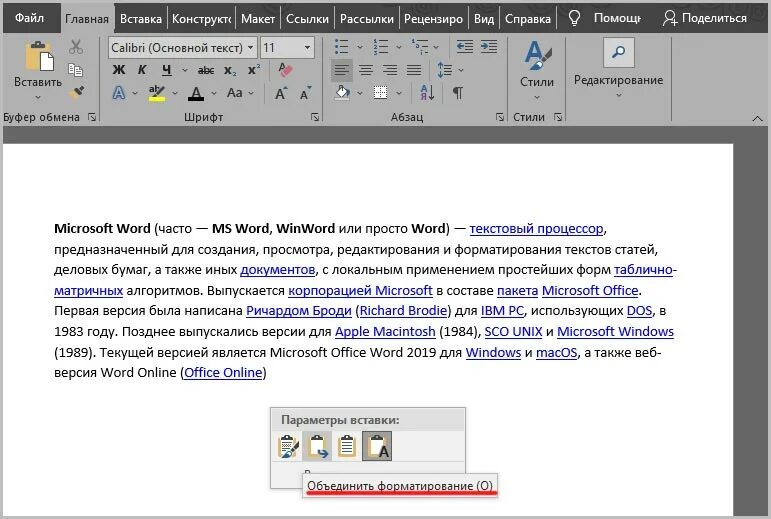Align text to the right

pyautogui.click(x=390, y=70)
